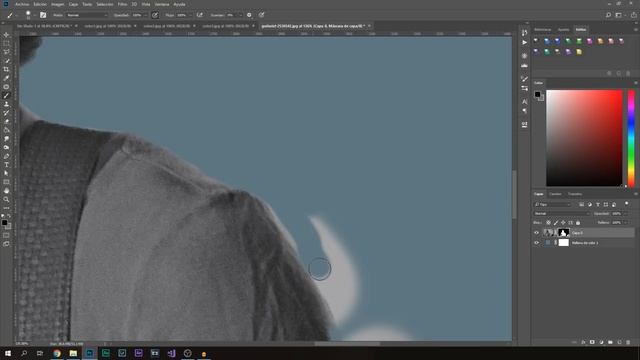Image resolution: width=640 pixels, height=360 pixels.
Task: Open layer blend mode Normal dropdown
Action: [562, 213]
